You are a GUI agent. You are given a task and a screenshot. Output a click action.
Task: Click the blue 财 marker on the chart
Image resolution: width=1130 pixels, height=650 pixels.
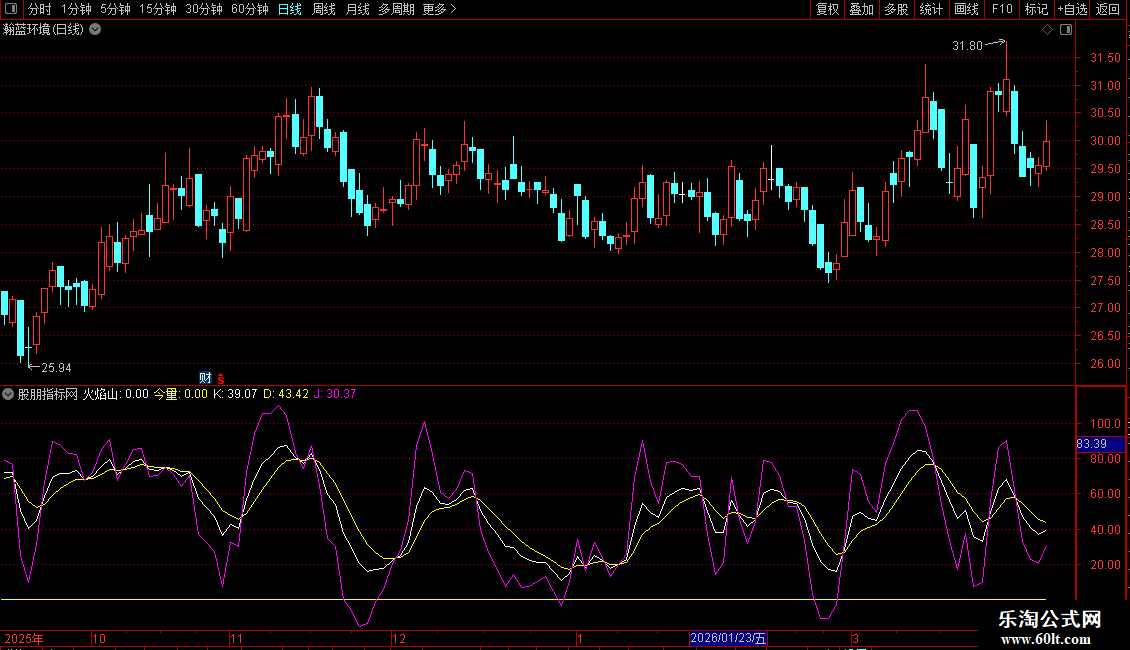(x=205, y=378)
